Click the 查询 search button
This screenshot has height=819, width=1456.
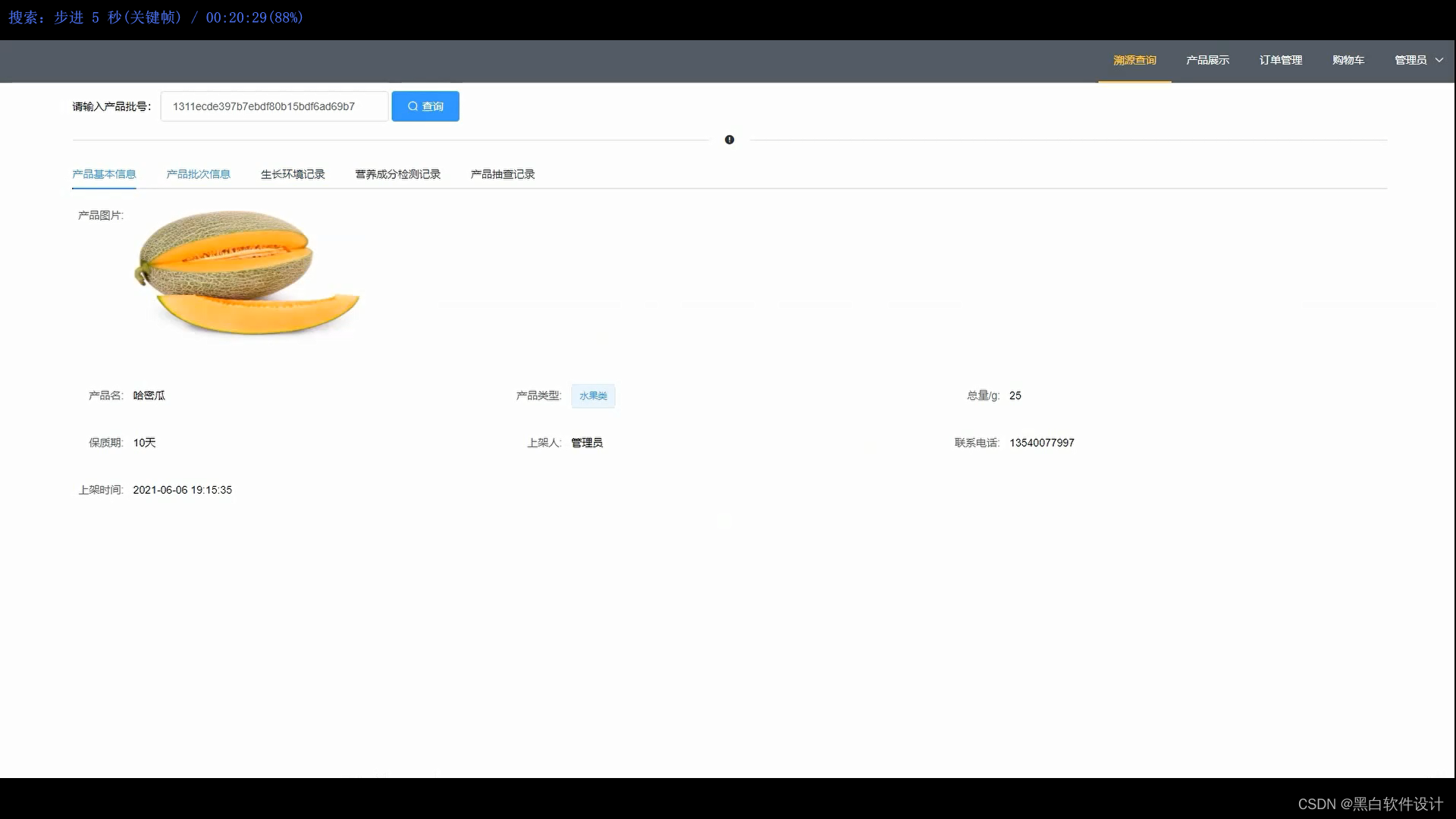point(425,106)
